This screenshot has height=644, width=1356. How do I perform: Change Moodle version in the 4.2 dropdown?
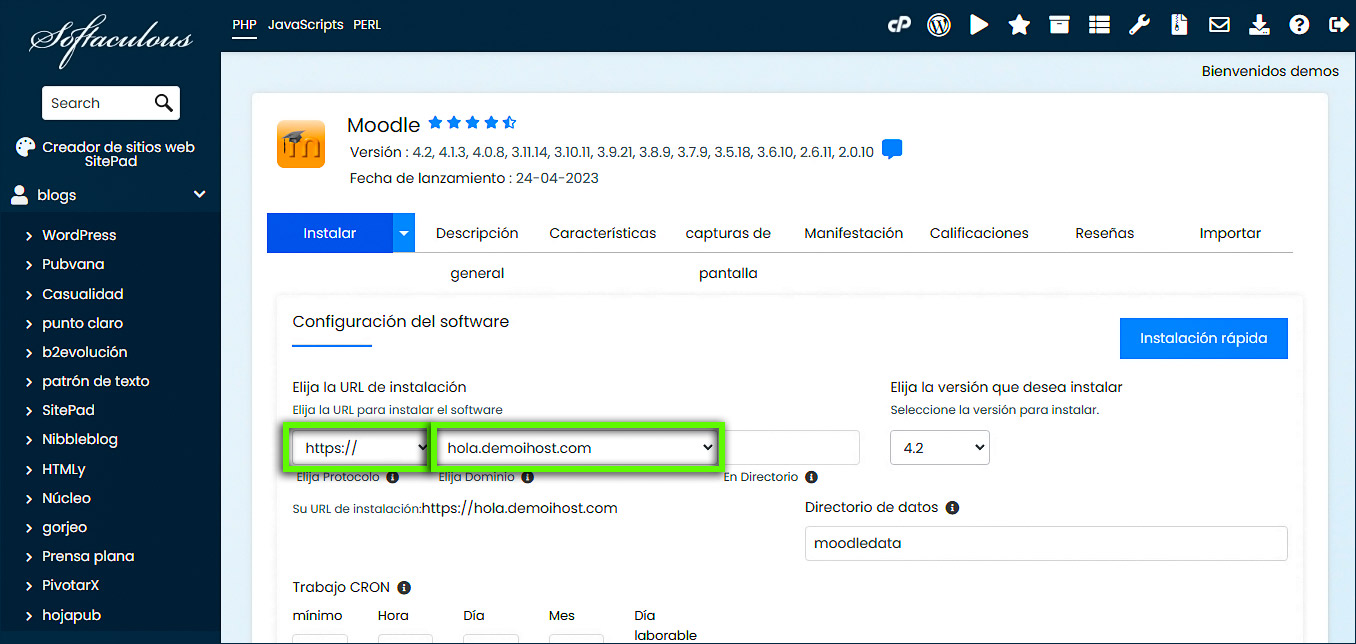[x=938, y=447]
